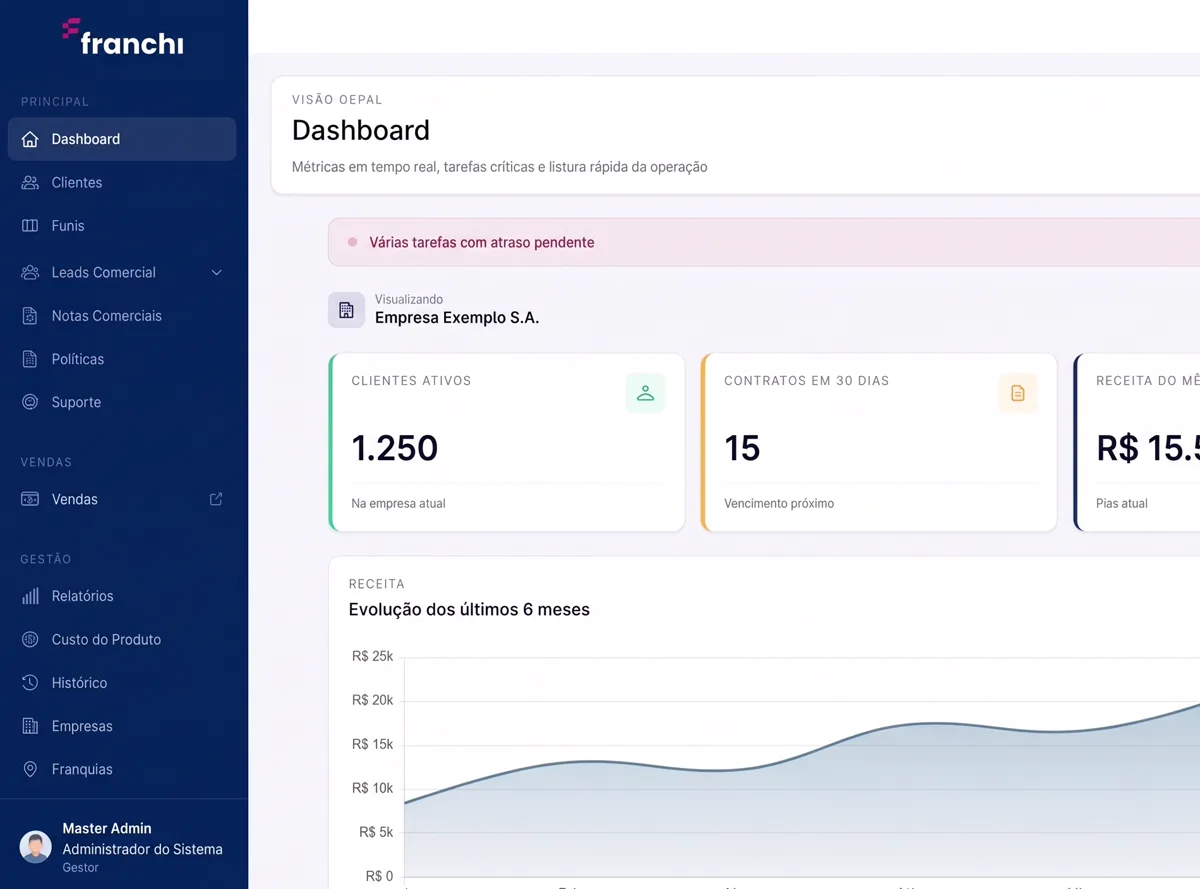Click the franchi logo

pos(123,36)
